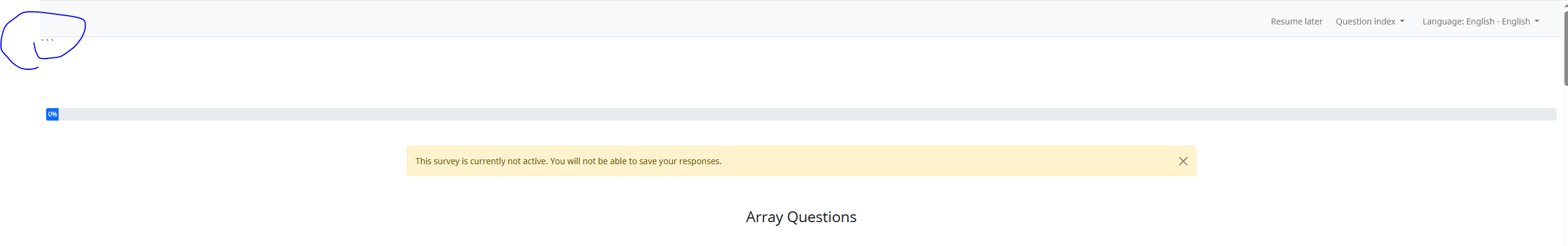Click the word index in Question index

1384,21
